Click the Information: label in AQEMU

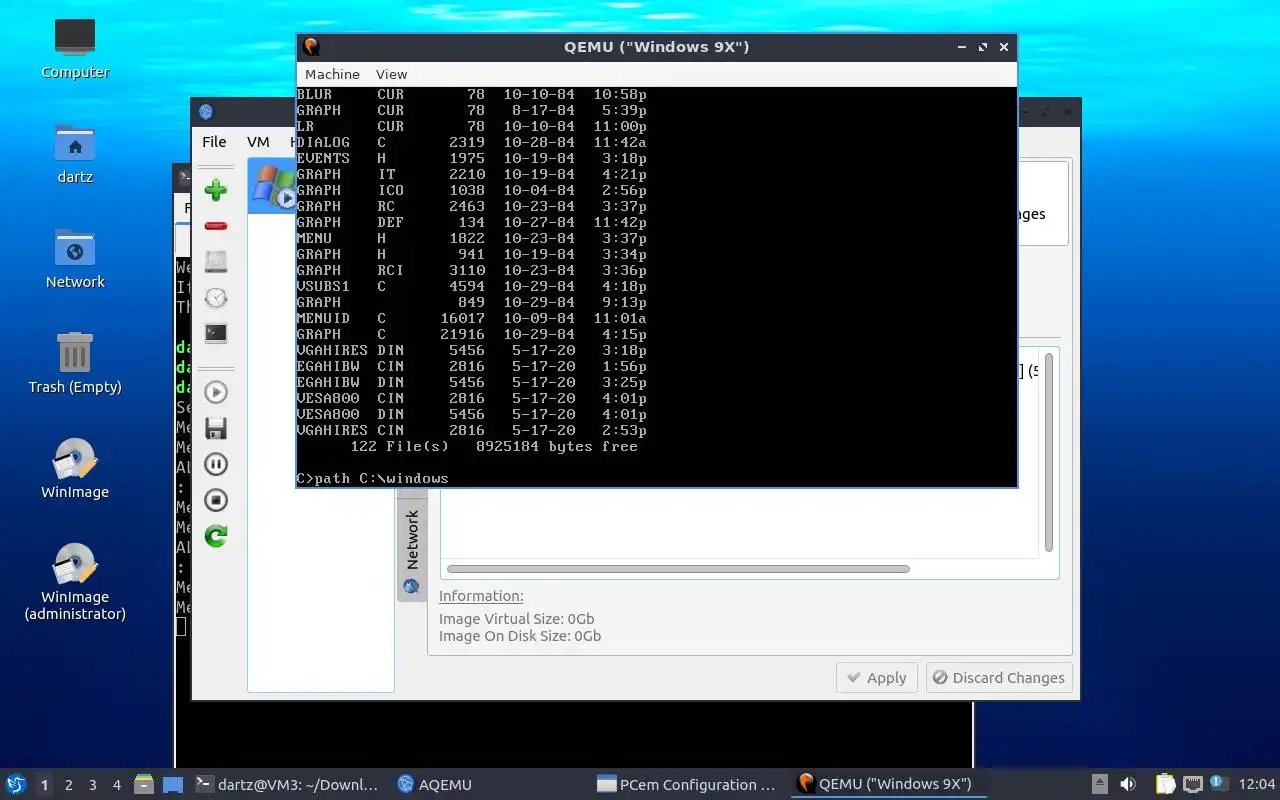481,596
